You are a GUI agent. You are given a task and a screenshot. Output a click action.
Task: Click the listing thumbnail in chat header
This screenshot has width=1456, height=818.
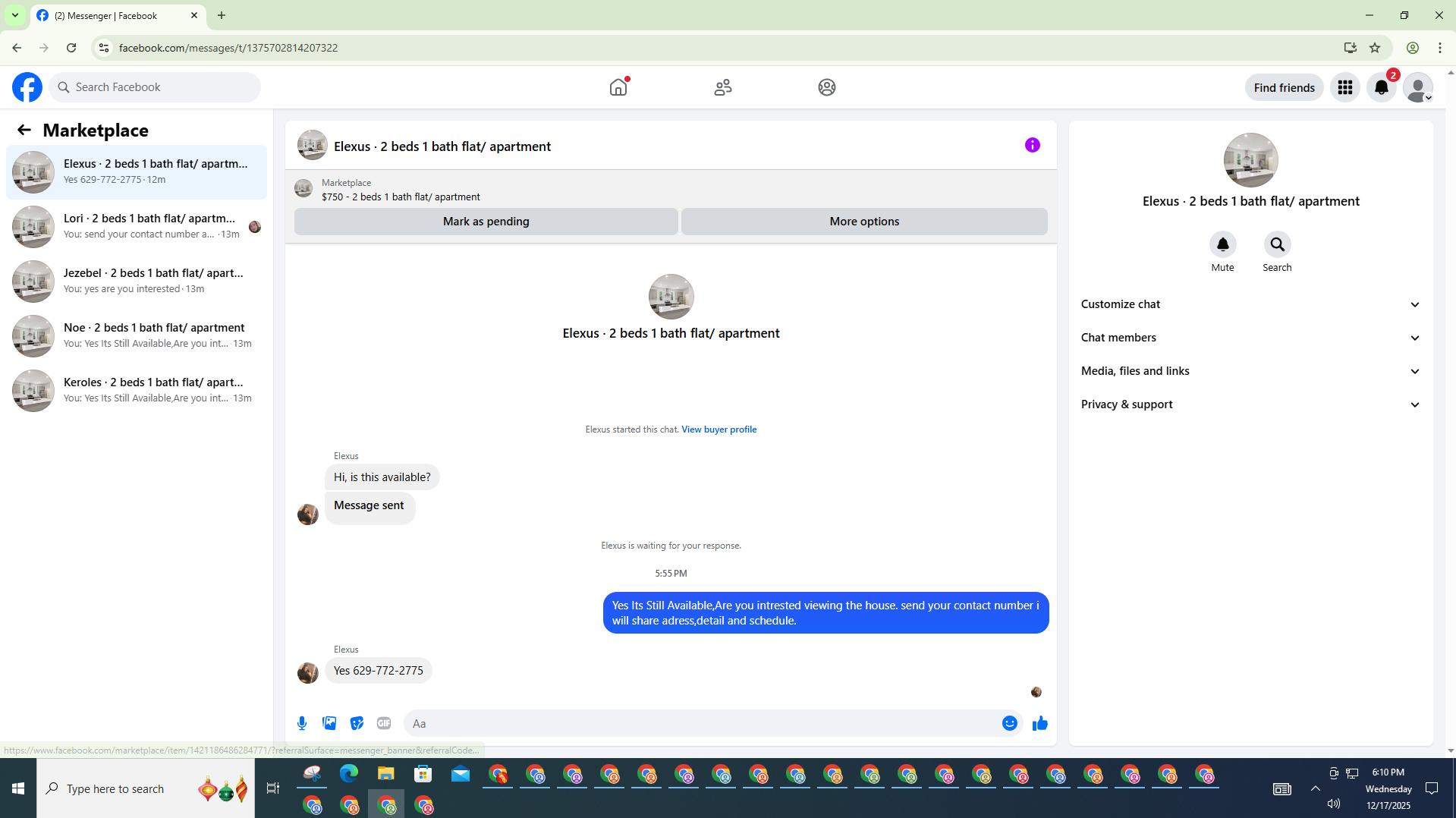pyautogui.click(x=312, y=145)
